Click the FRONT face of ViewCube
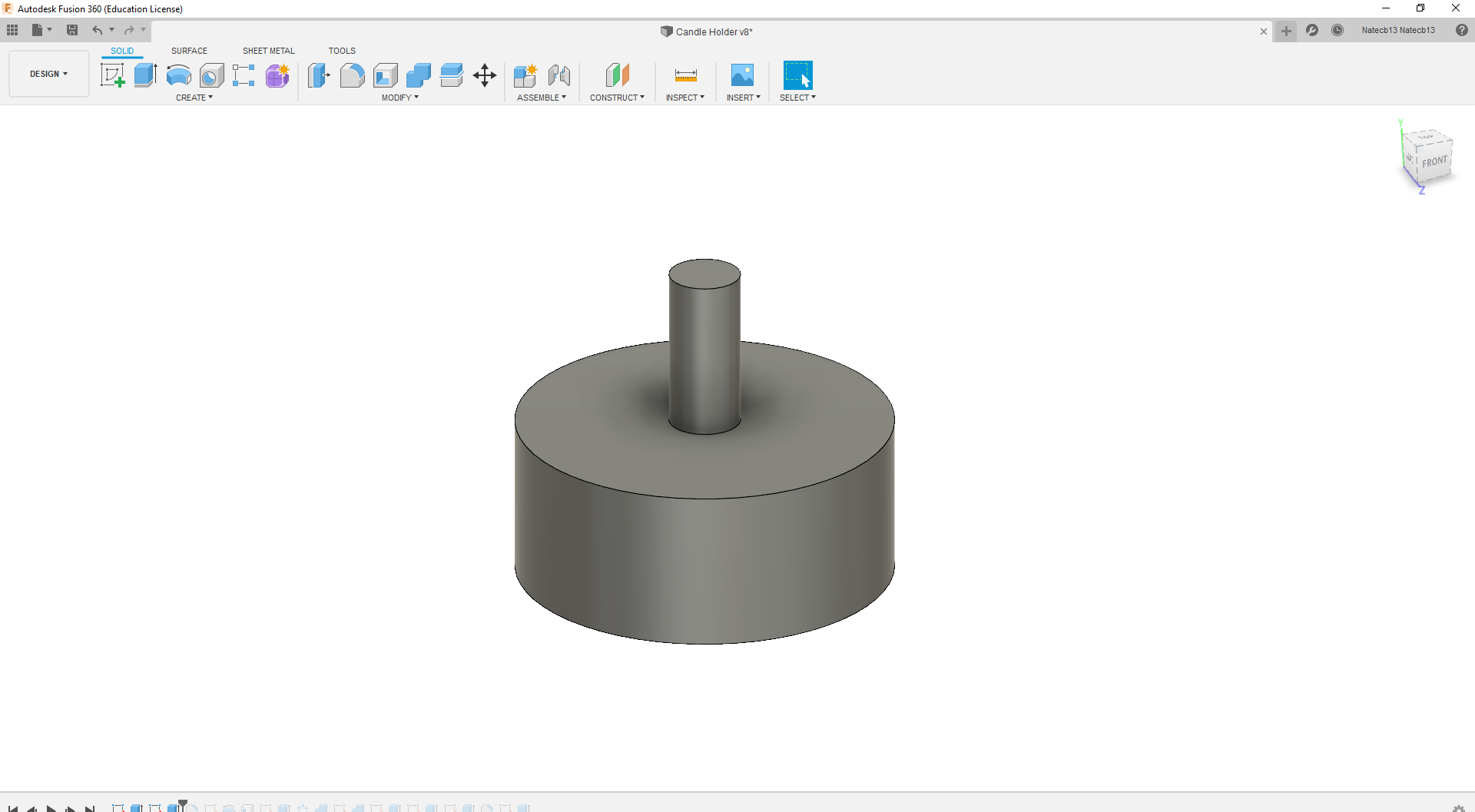This screenshot has width=1475, height=812. tap(1434, 162)
